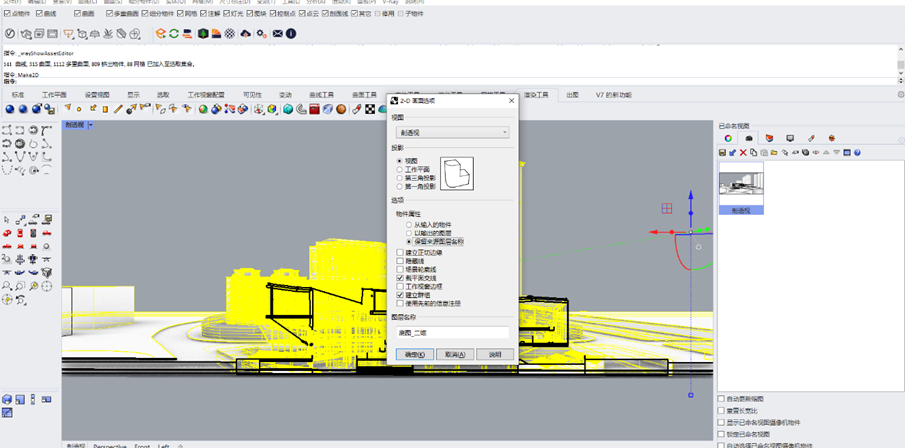905x448 pixels.
Task: Open the 视图 dropdown in 2-D dialog
Action: click(453, 133)
